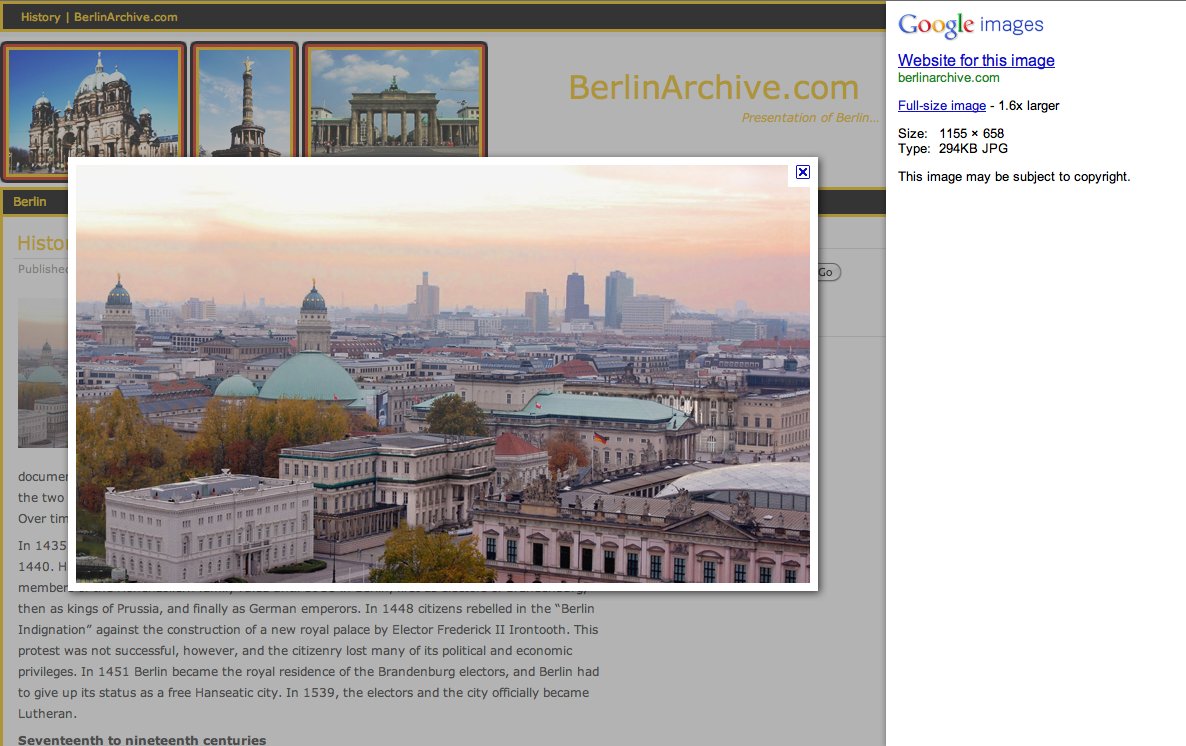Click the green berlinarchive.com URL text
This screenshot has height=746, width=1186.
(x=949, y=76)
